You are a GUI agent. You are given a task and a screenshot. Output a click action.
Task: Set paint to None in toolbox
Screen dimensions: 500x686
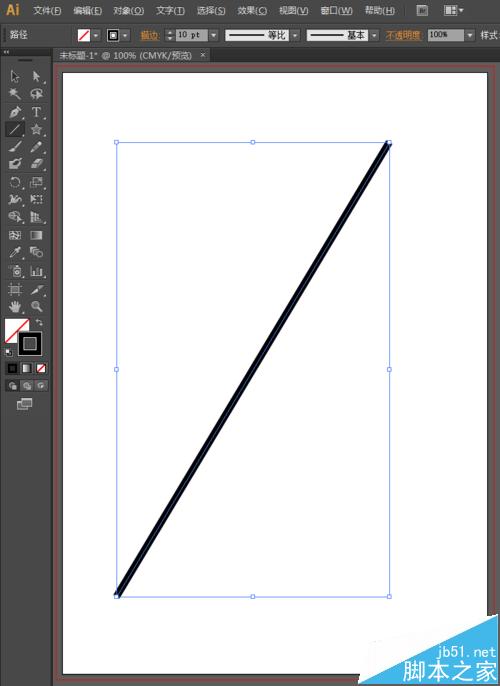pos(41,368)
